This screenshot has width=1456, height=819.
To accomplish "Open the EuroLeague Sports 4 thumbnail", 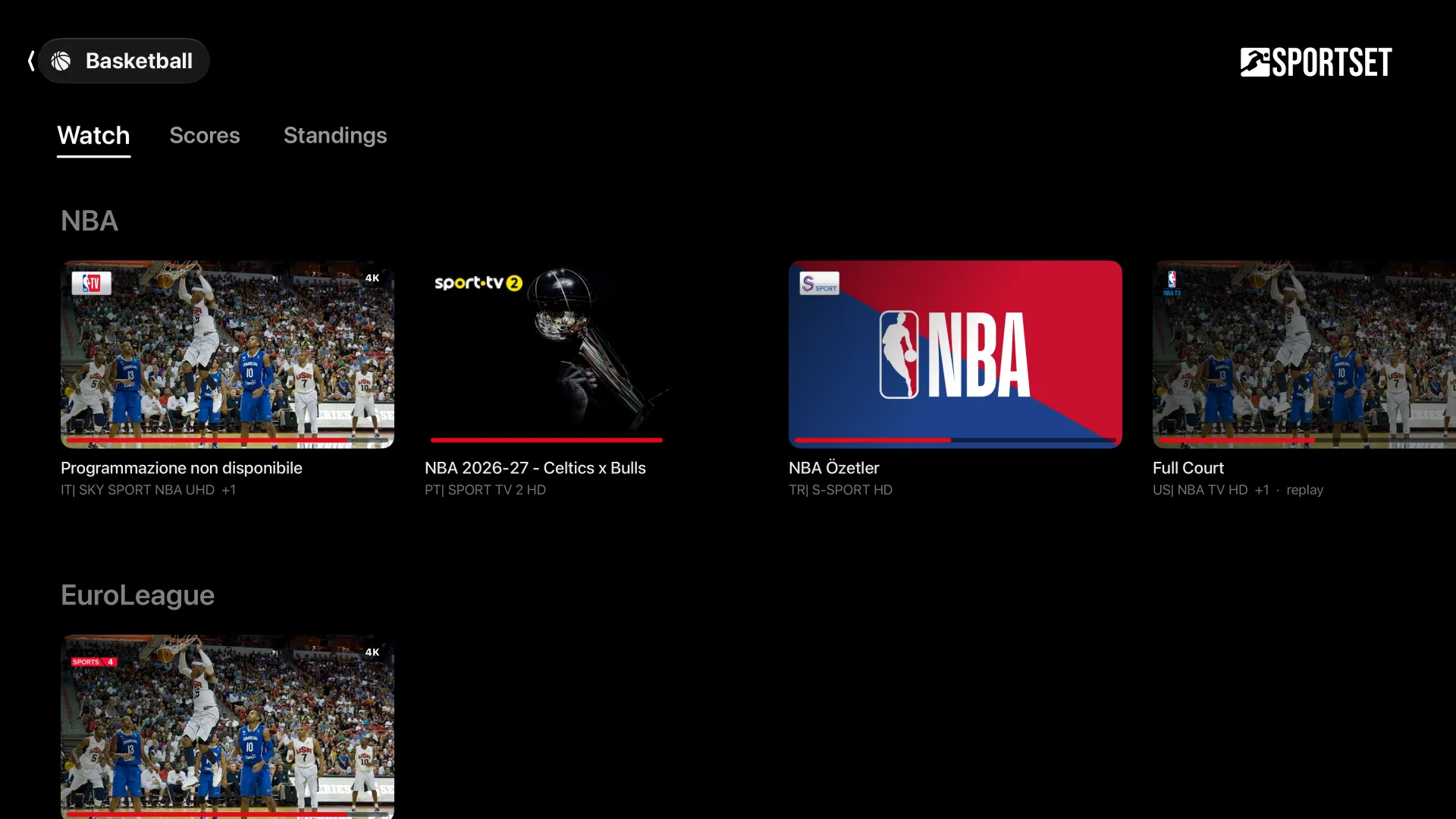I will click(227, 726).
